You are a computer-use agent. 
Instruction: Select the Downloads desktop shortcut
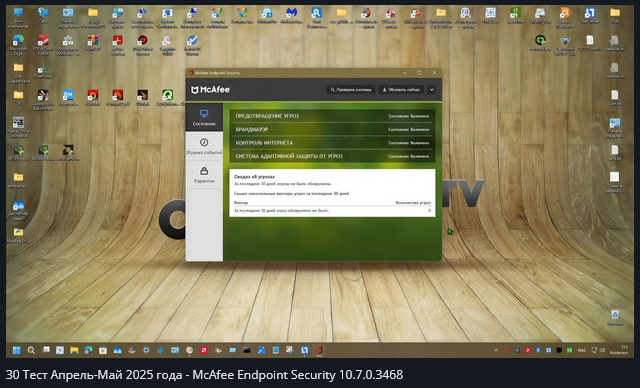tap(43, 70)
